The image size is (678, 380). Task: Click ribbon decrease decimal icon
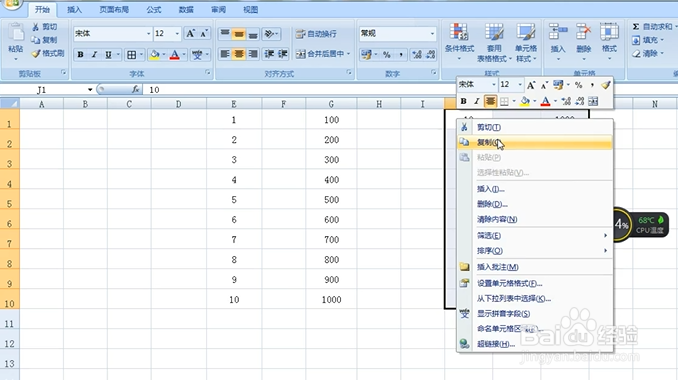point(431,54)
